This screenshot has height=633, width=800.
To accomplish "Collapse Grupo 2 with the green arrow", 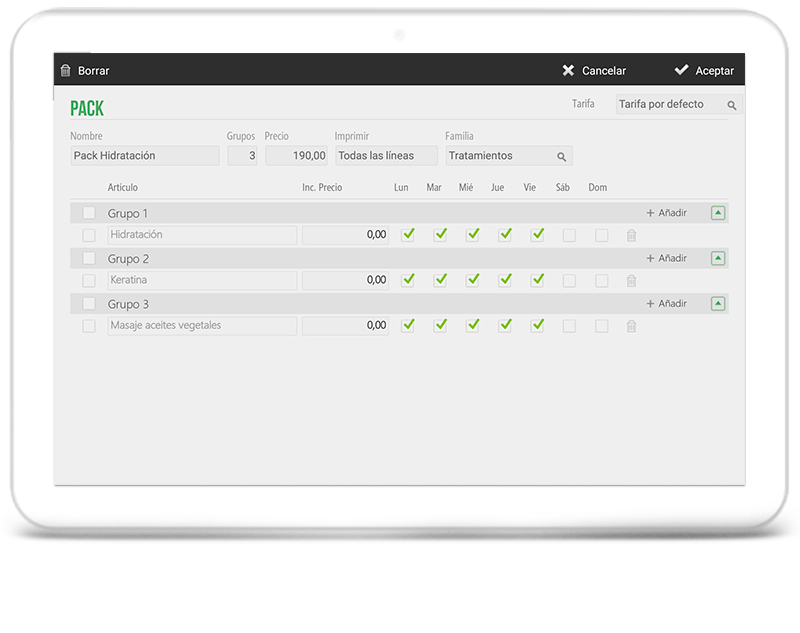I will (x=718, y=258).
